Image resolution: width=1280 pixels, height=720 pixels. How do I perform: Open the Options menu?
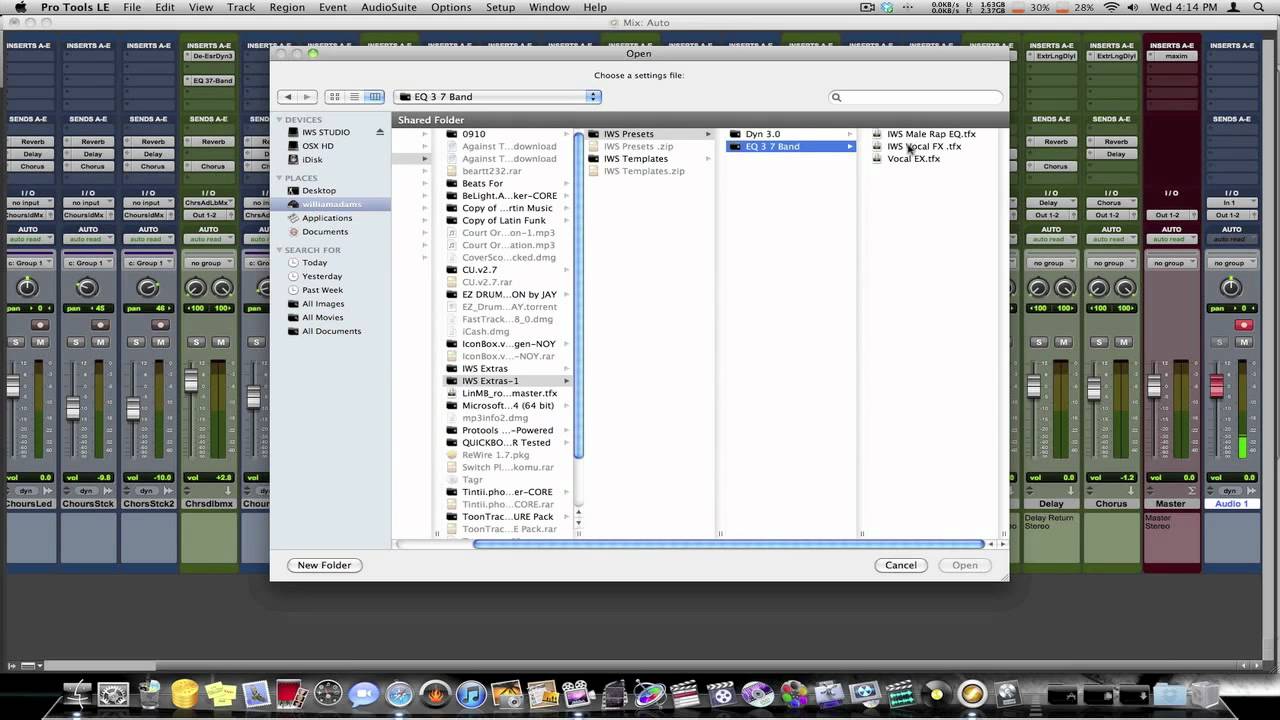click(x=451, y=7)
